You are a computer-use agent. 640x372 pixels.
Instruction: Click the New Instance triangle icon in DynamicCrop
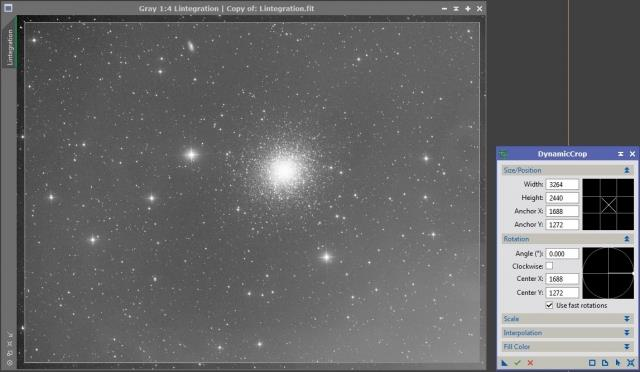click(504, 363)
